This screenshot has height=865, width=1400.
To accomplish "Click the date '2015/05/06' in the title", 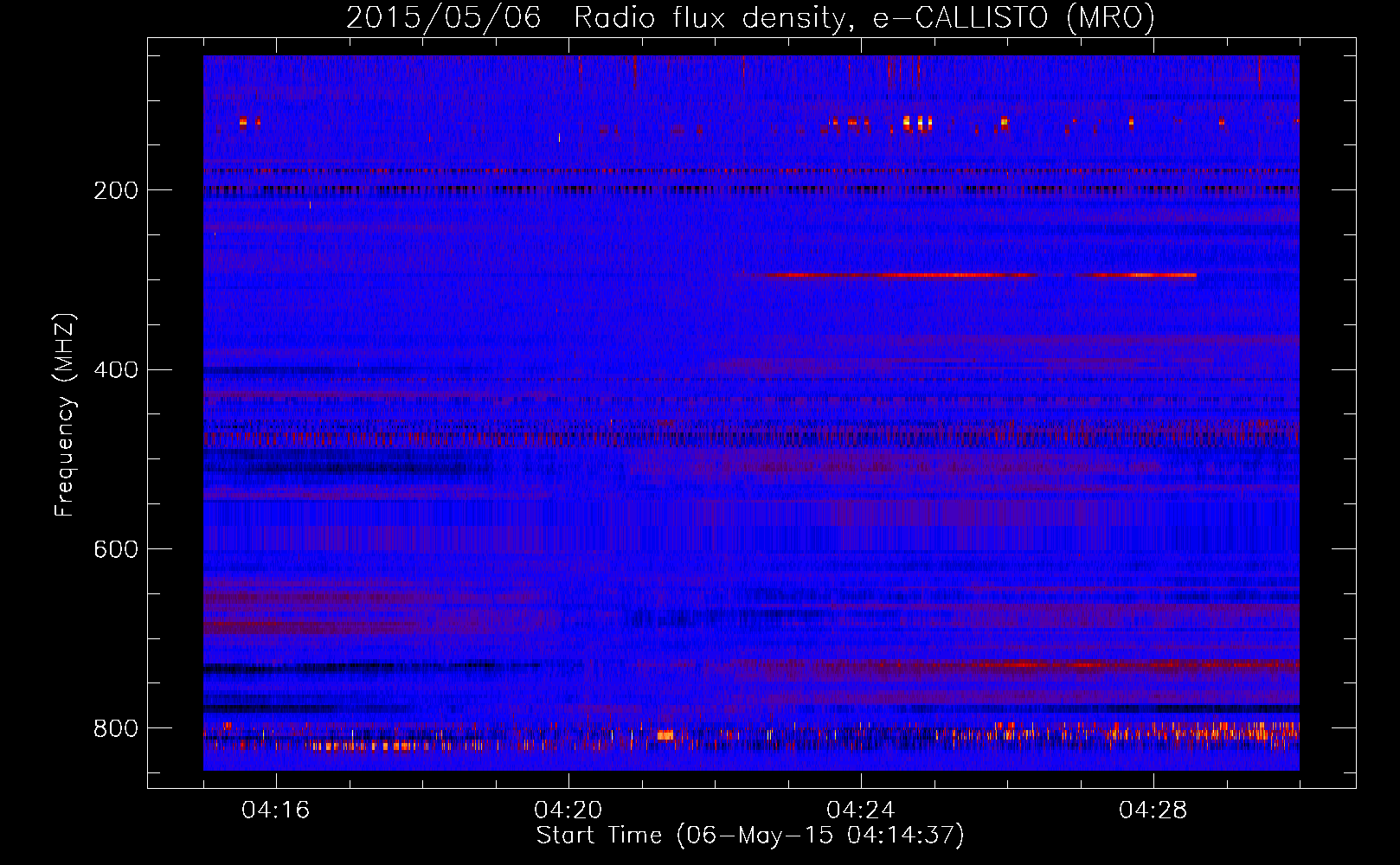I will coord(444,18).
